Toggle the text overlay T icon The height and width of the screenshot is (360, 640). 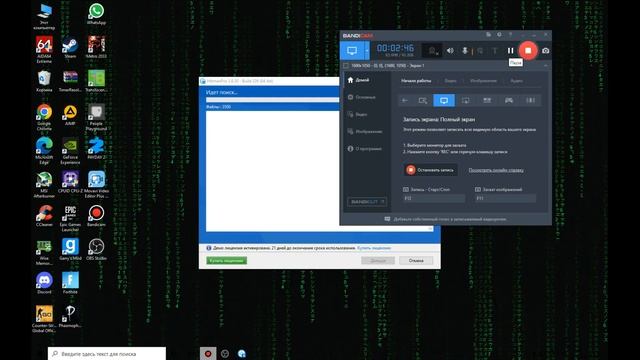pos(495,51)
